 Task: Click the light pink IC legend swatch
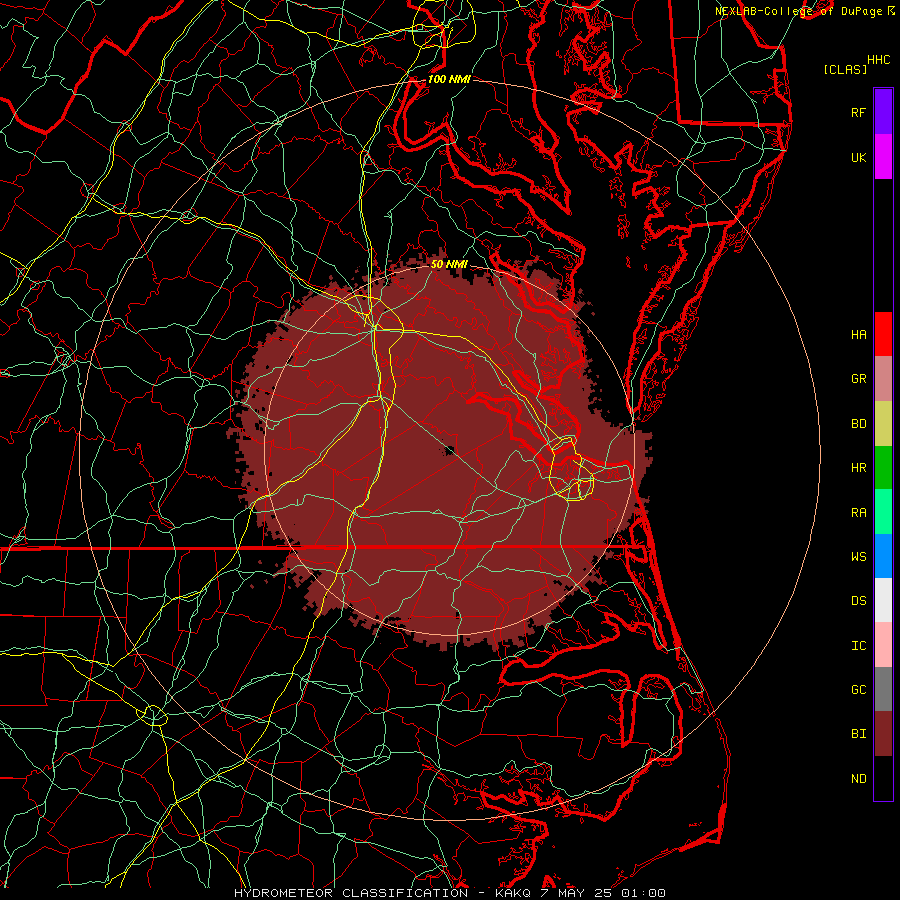[x=883, y=645]
